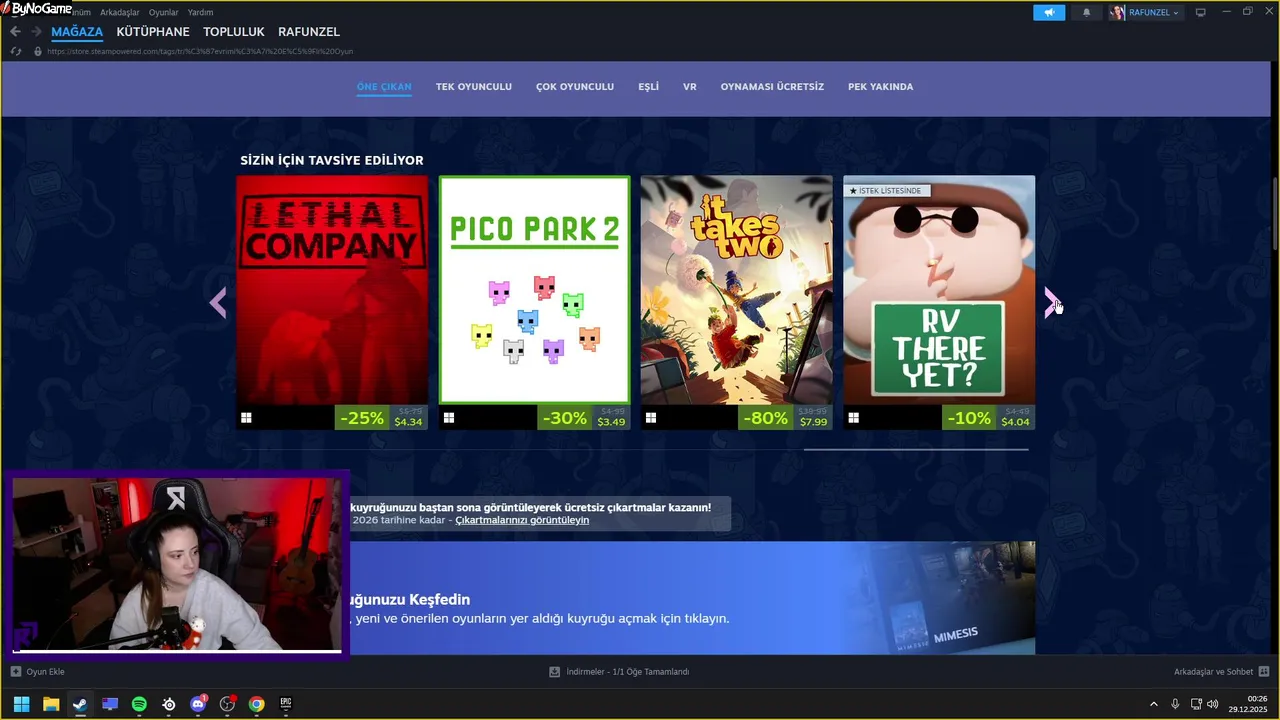Open SteelSeries app from the taskbar
The width and height of the screenshot is (1280, 720).
(x=169, y=704)
